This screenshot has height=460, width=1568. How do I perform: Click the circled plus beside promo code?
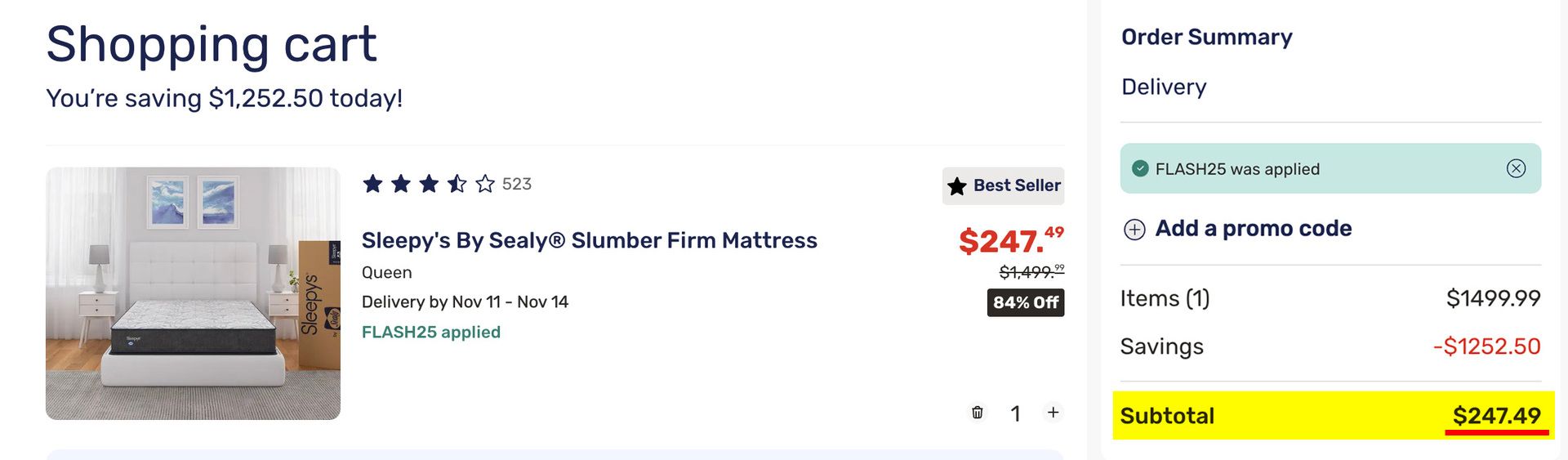point(1134,230)
